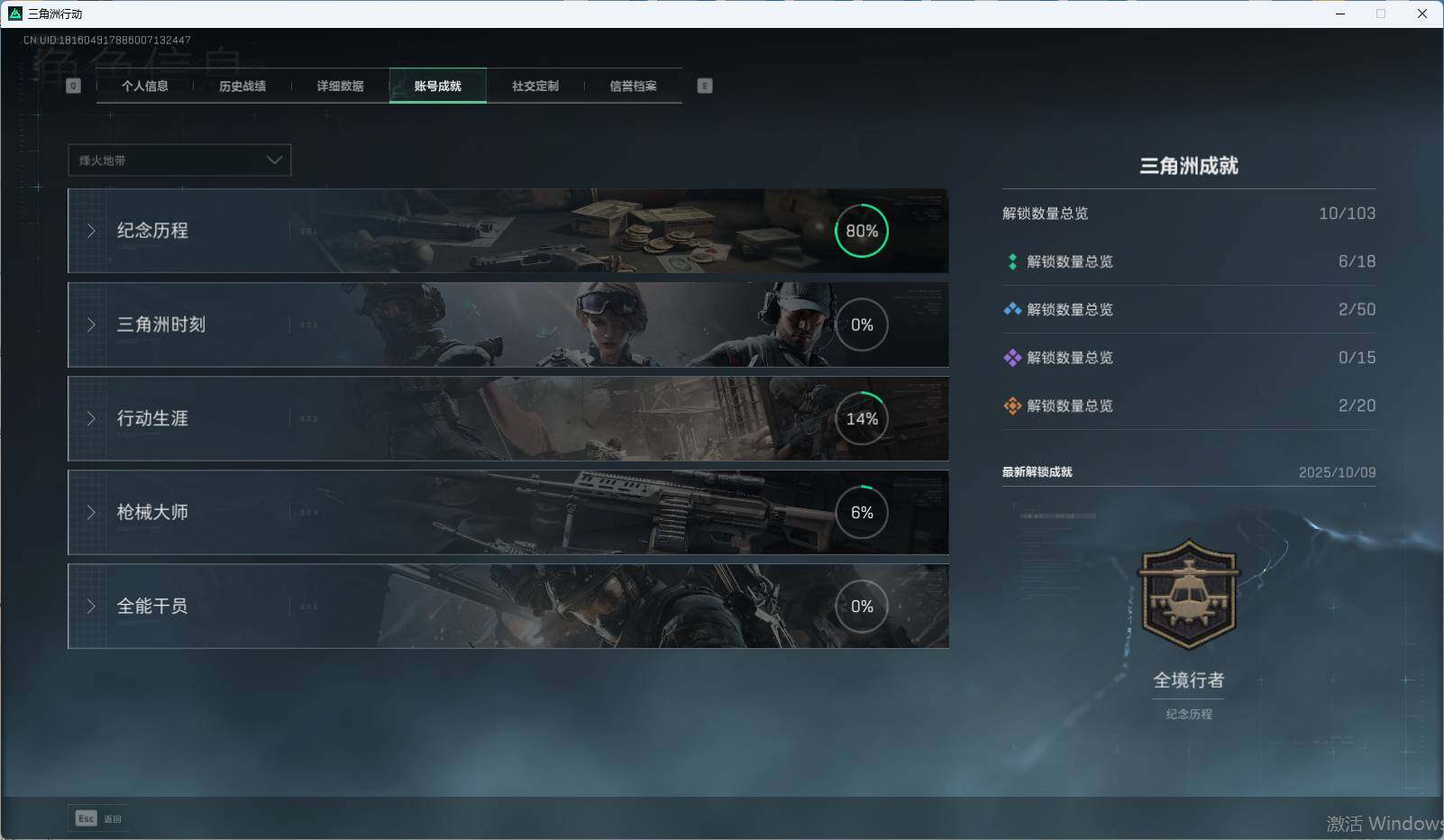Click the Delta Force app icon in title bar
1444x840 pixels.
14,14
